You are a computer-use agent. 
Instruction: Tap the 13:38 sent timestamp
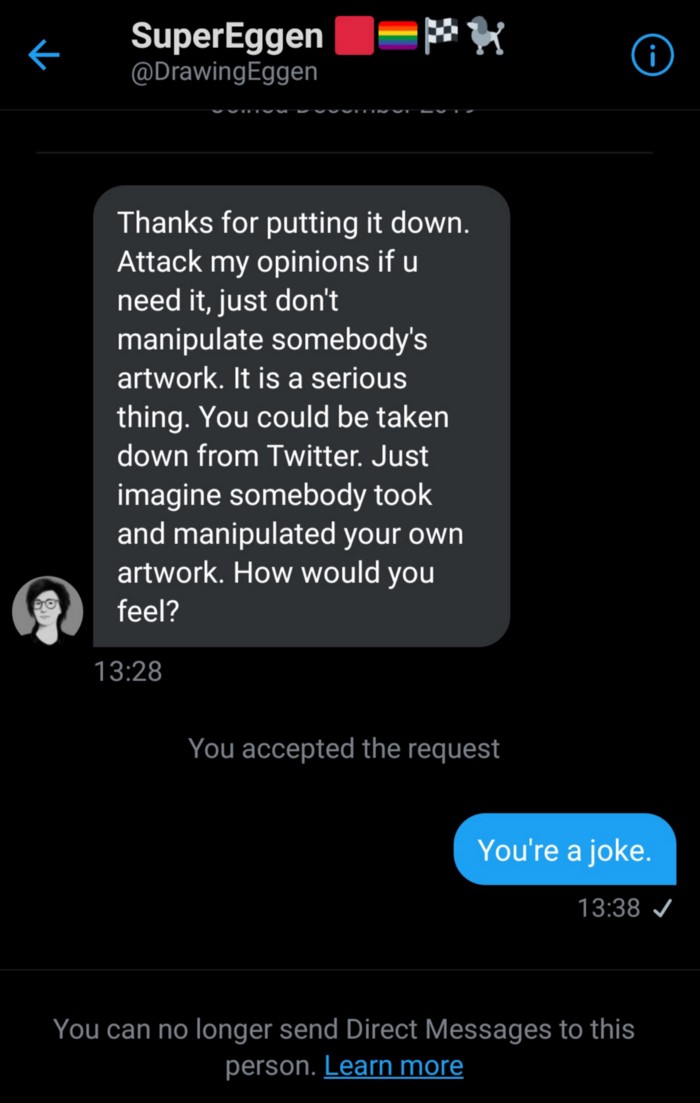(x=609, y=908)
